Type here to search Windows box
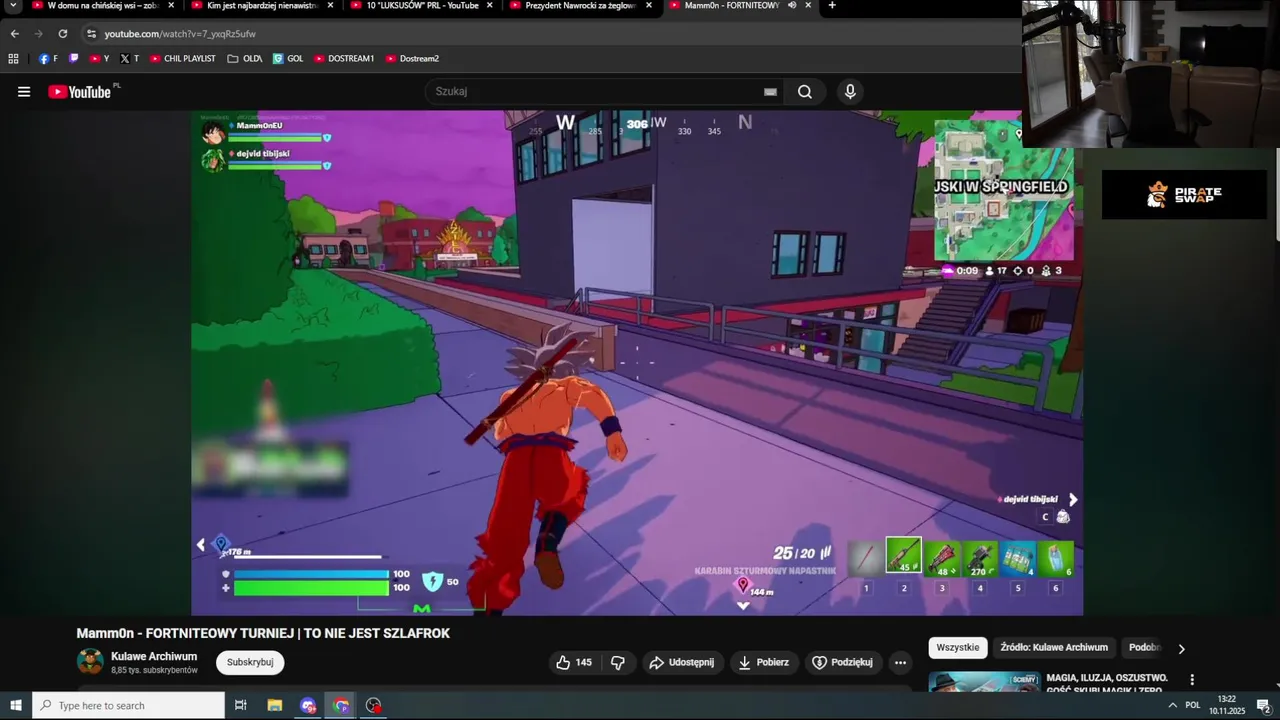Image resolution: width=1280 pixels, height=720 pixels. pos(128,705)
